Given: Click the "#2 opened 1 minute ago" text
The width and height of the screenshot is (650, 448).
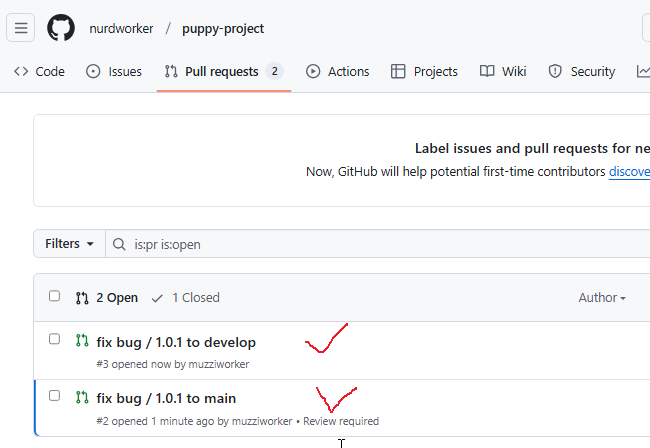Looking at the screenshot, I should 156,421.
